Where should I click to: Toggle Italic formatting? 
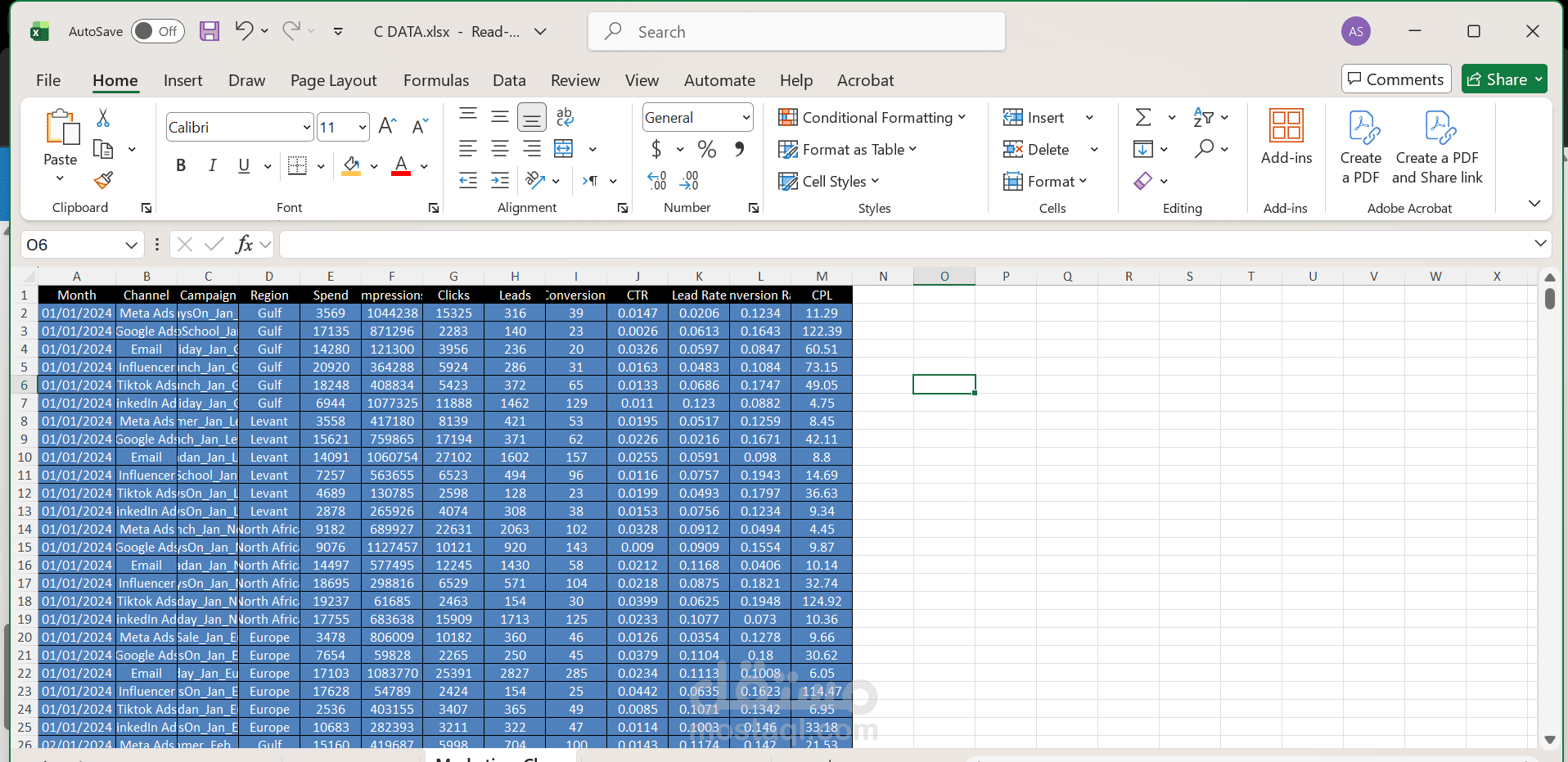212,165
